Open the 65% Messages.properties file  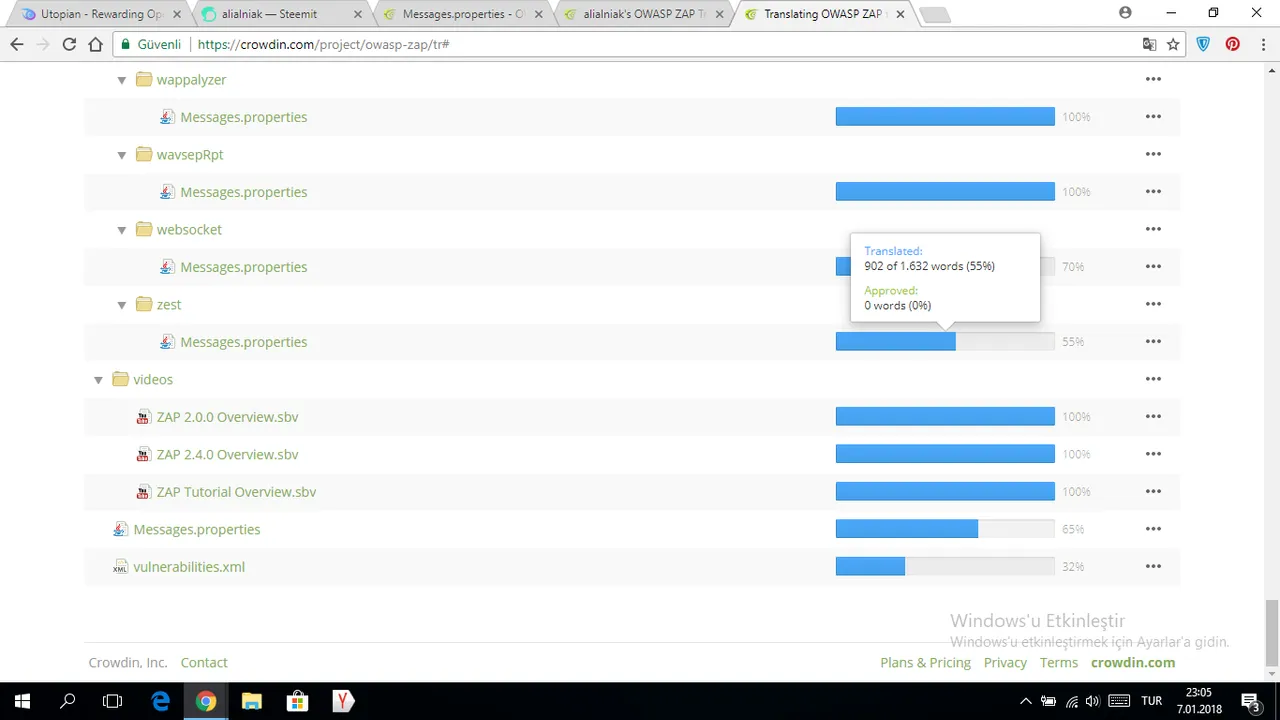point(196,529)
